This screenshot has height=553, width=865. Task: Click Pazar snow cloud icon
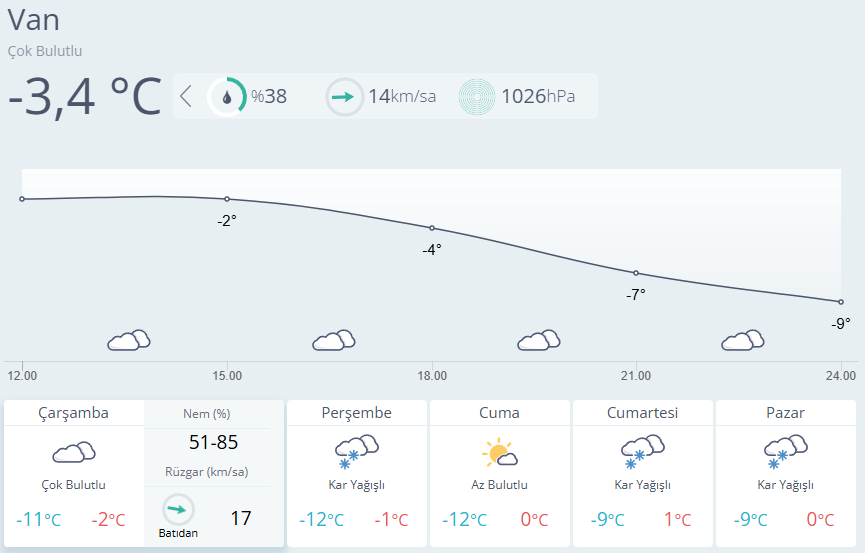785,451
